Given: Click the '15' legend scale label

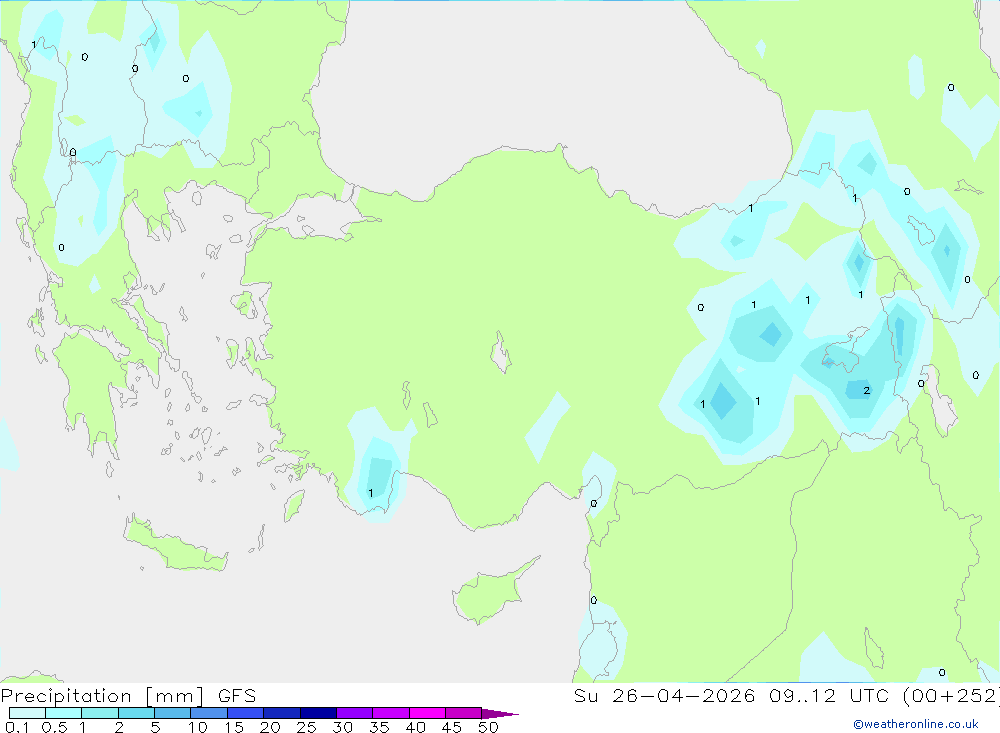Looking at the screenshot, I should click(x=234, y=727).
